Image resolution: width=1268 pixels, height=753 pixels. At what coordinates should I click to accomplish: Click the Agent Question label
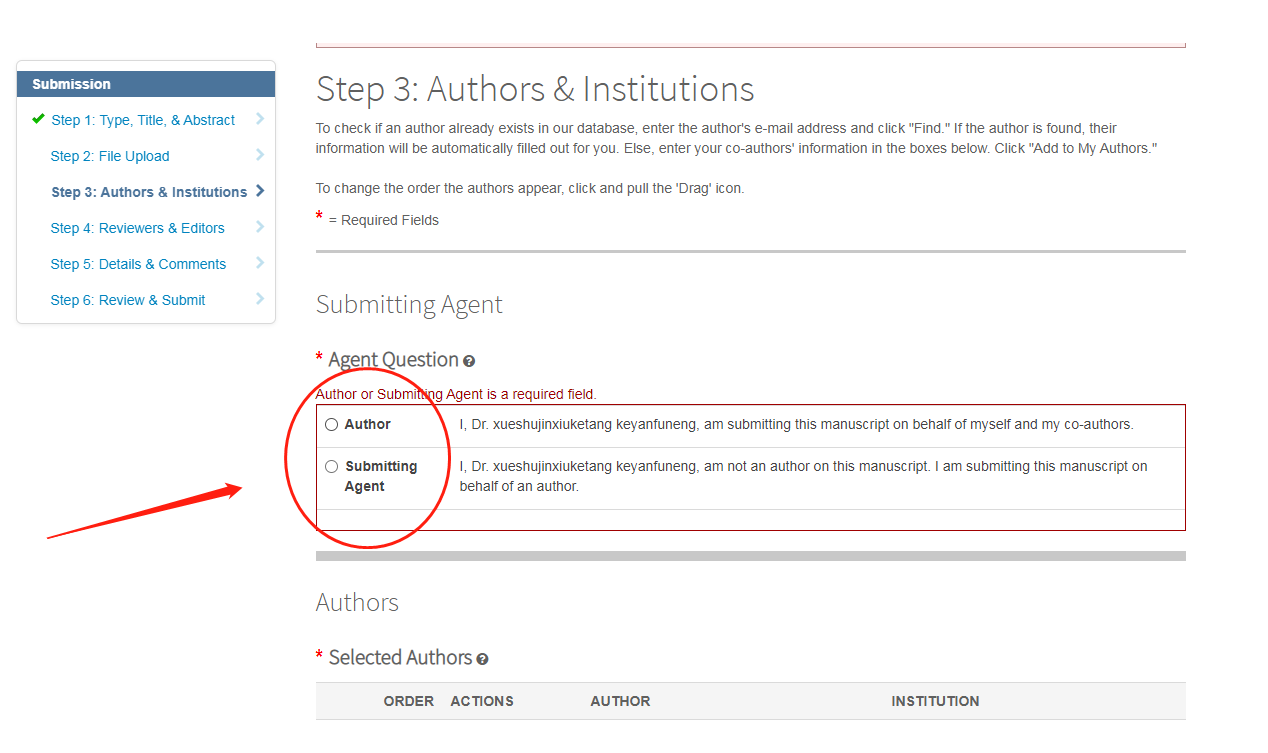(x=393, y=359)
